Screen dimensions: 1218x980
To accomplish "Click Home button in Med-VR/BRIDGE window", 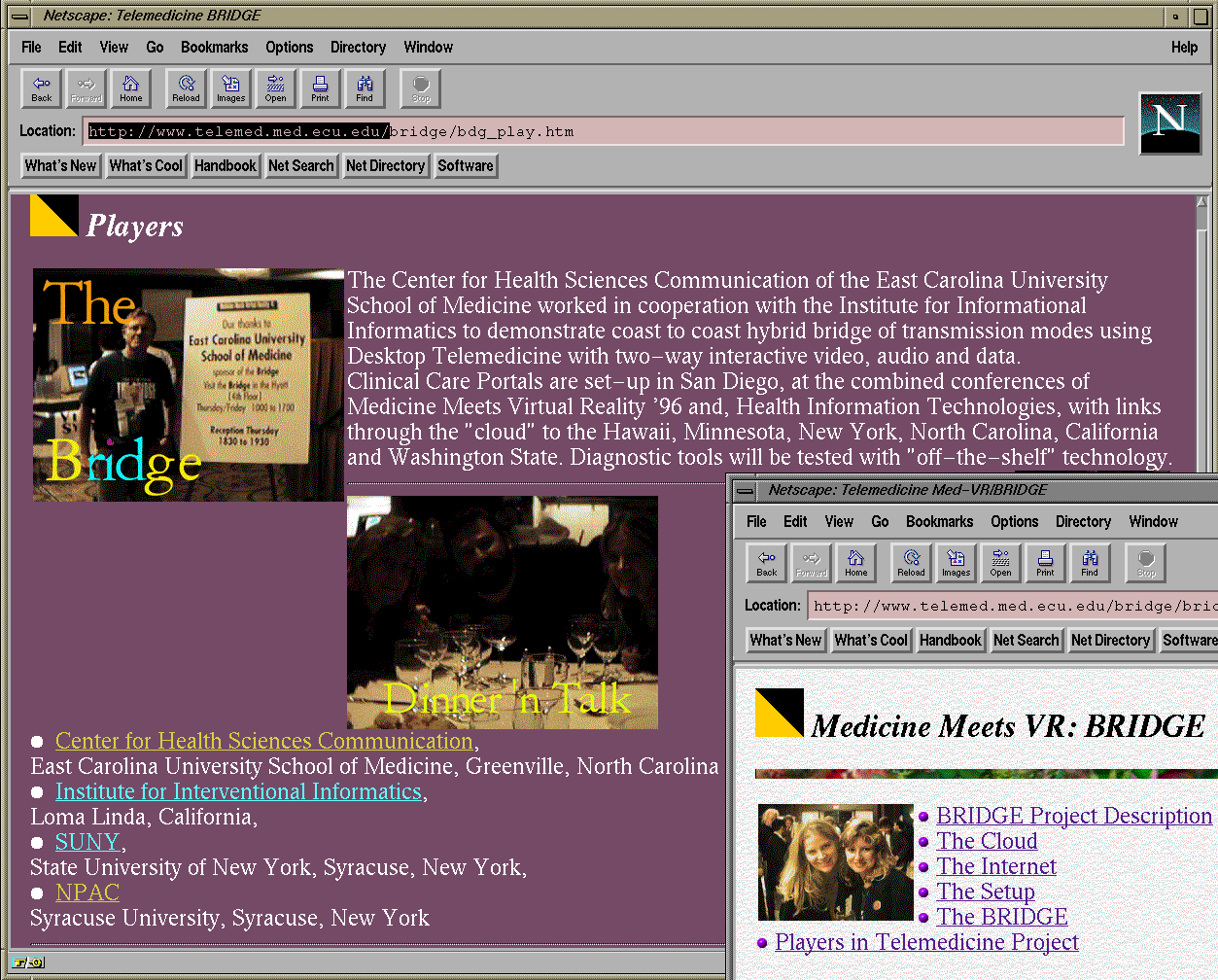I will [856, 563].
